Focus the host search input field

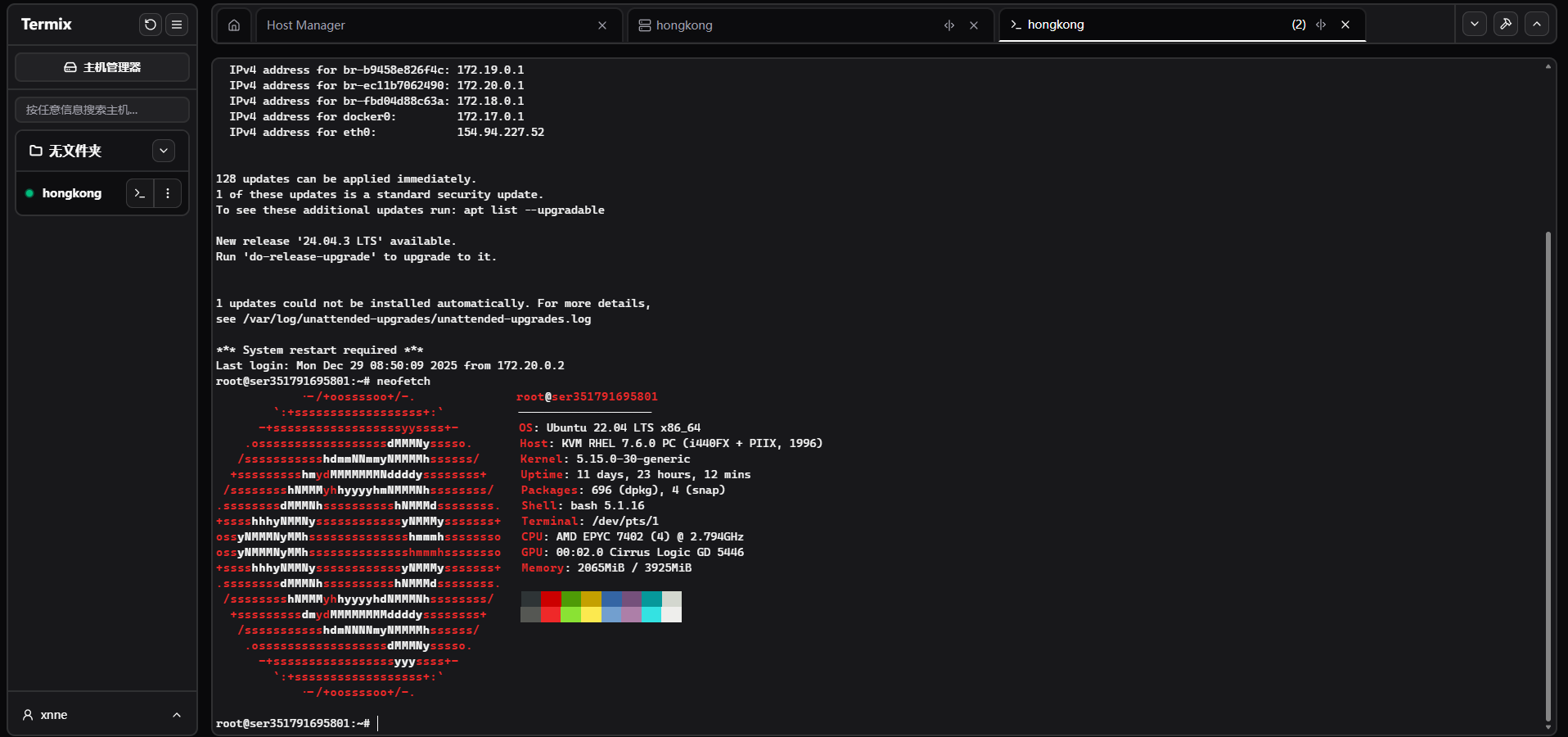click(102, 110)
